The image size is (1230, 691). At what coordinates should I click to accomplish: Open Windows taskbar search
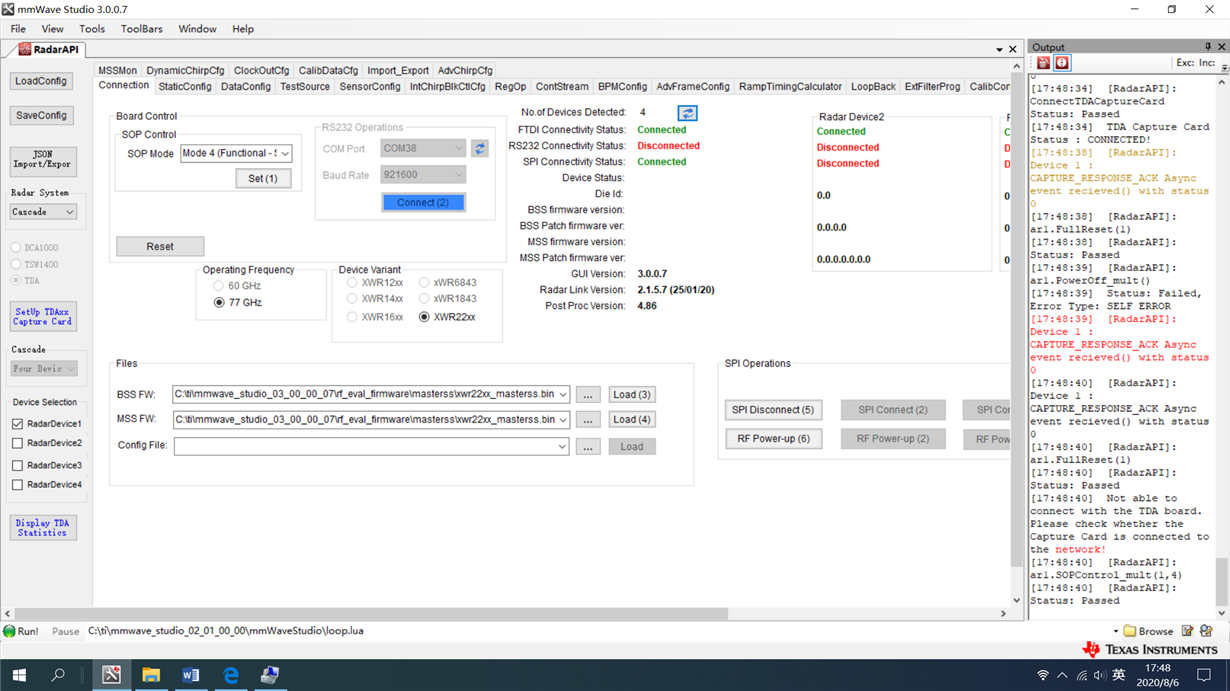(x=58, y=675)
